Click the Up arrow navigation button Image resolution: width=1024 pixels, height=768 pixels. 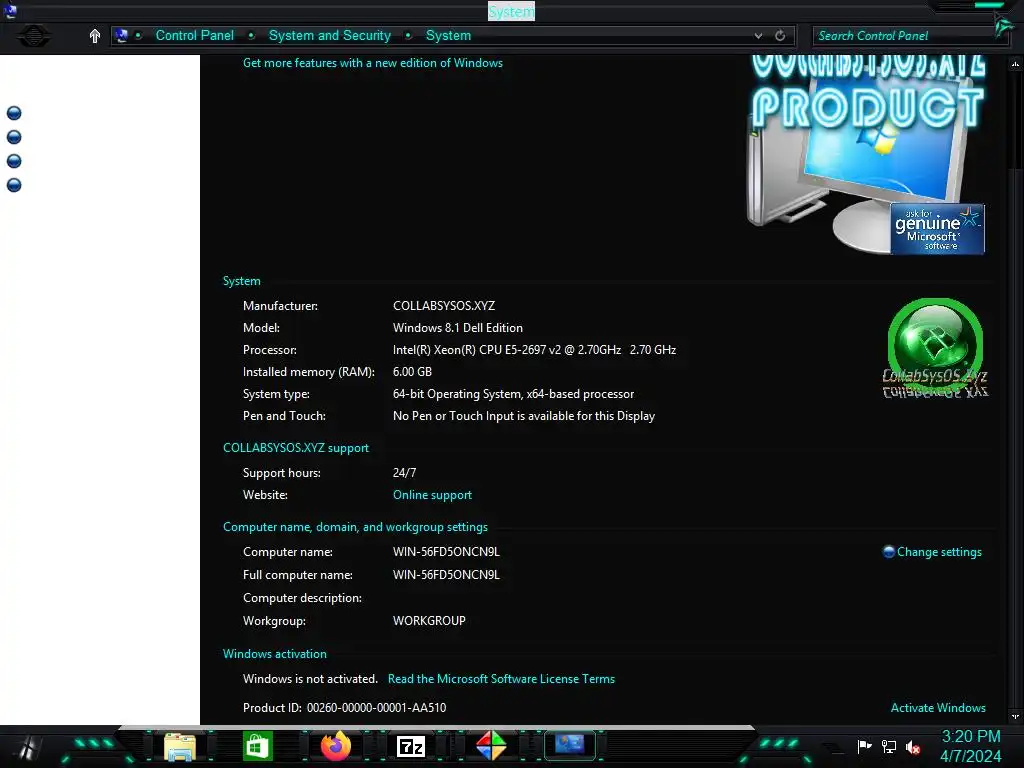pyautogui.click(x=95, y=36)
